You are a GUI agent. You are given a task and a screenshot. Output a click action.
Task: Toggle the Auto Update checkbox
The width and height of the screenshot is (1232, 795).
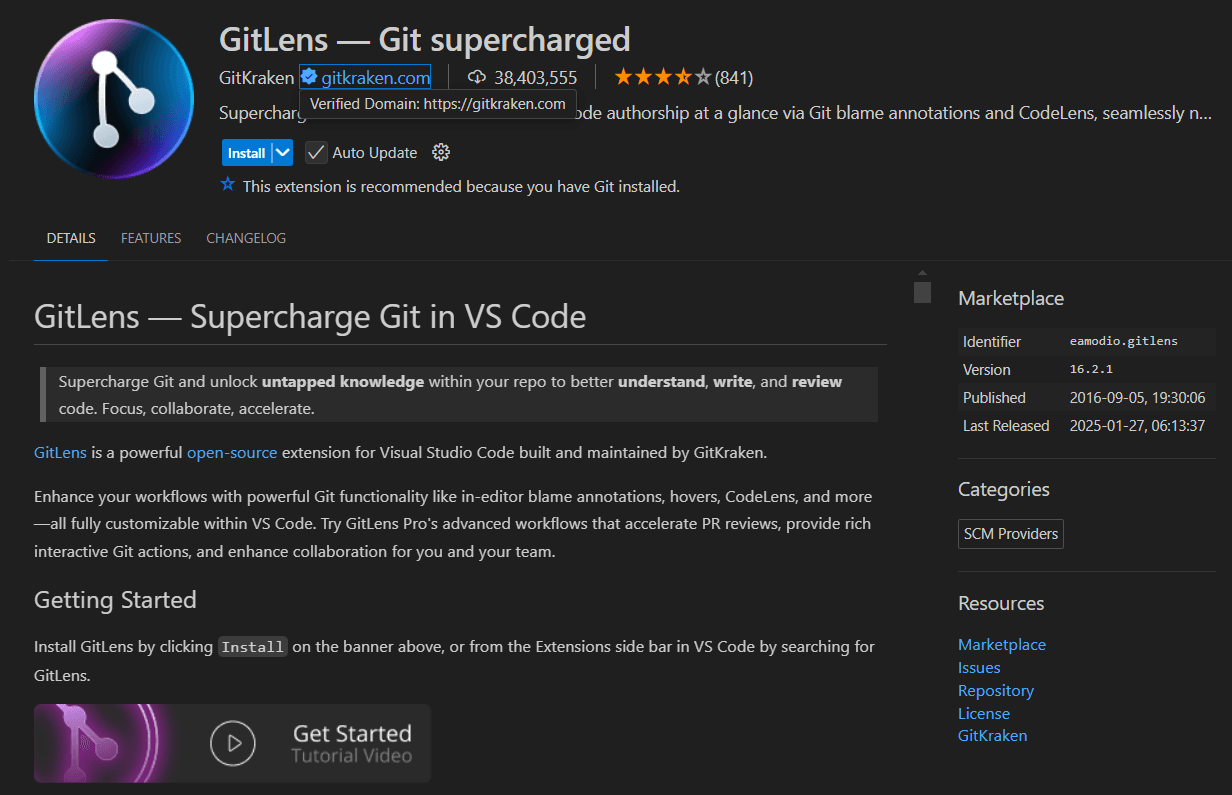tap(316, 152)
